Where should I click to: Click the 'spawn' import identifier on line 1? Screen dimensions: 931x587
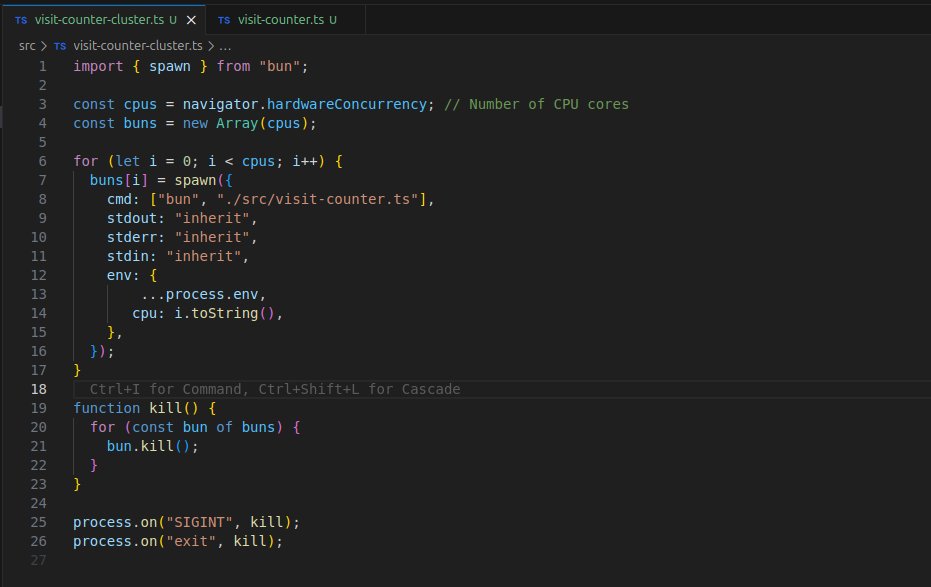tap(170, 66)
